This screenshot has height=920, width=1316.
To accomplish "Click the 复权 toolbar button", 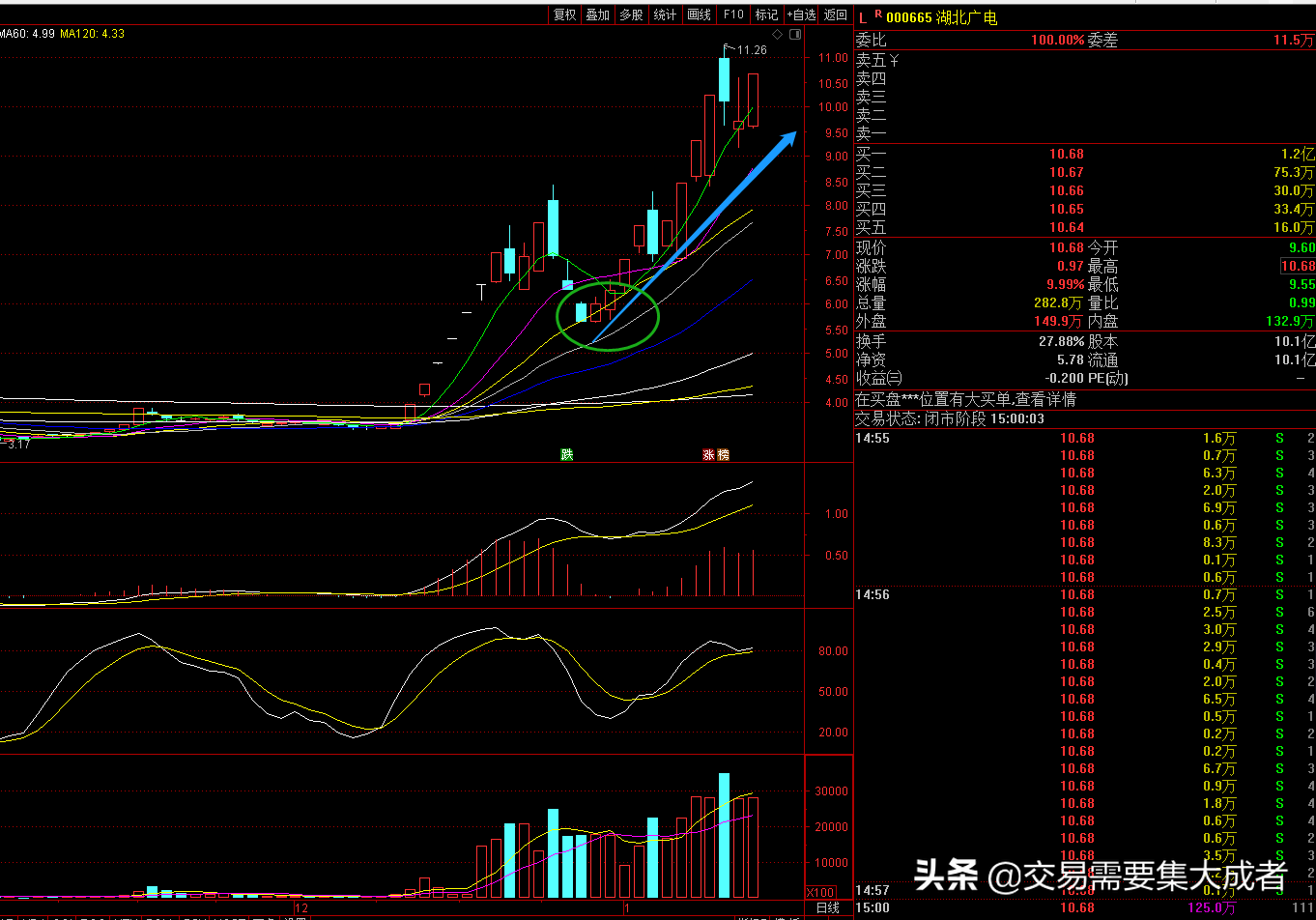I will [564, 14].
